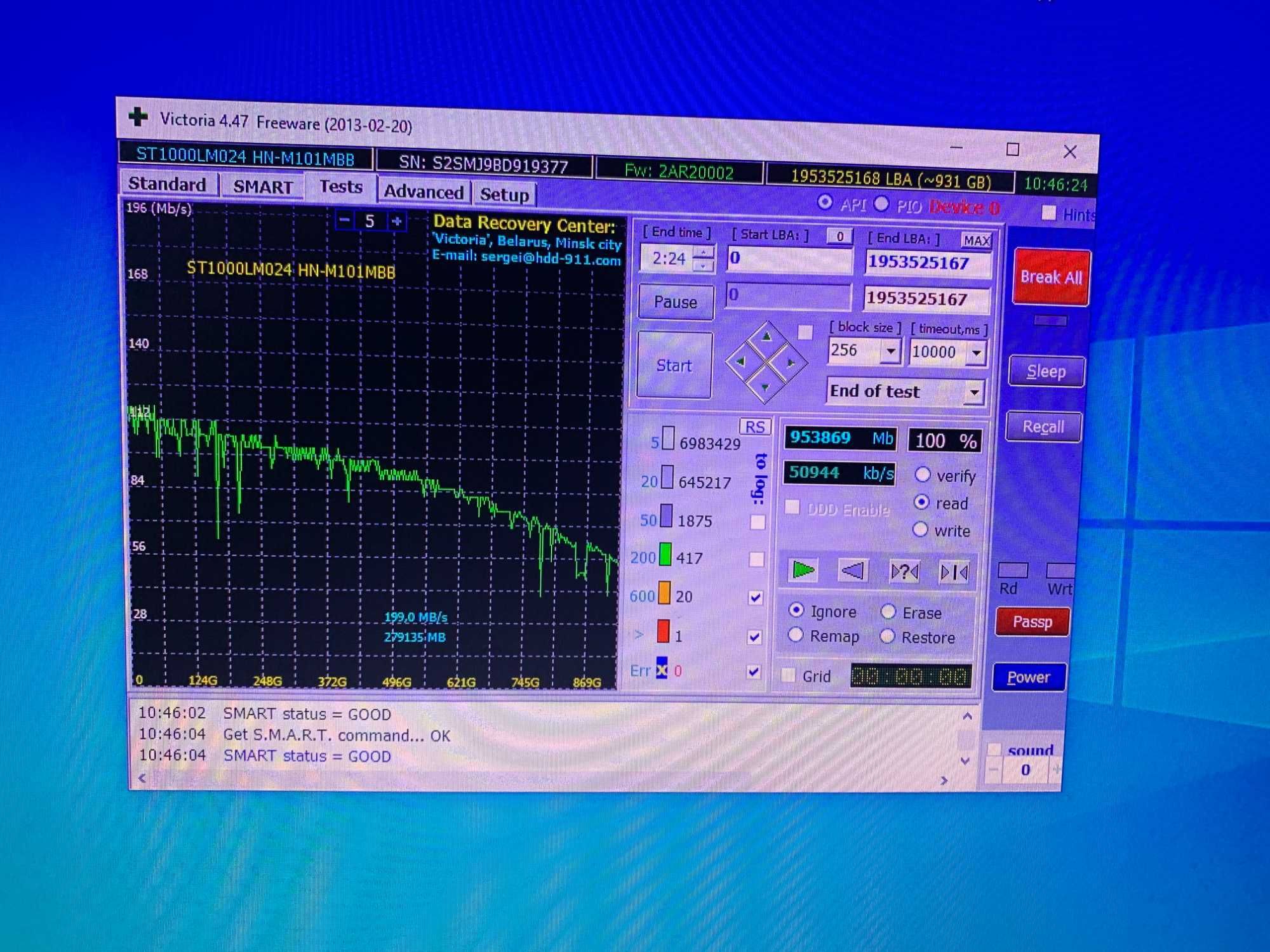Screen dimensions: 1270x952
Task: Click the right arrow on direction pad
Action: pos(791,364)
